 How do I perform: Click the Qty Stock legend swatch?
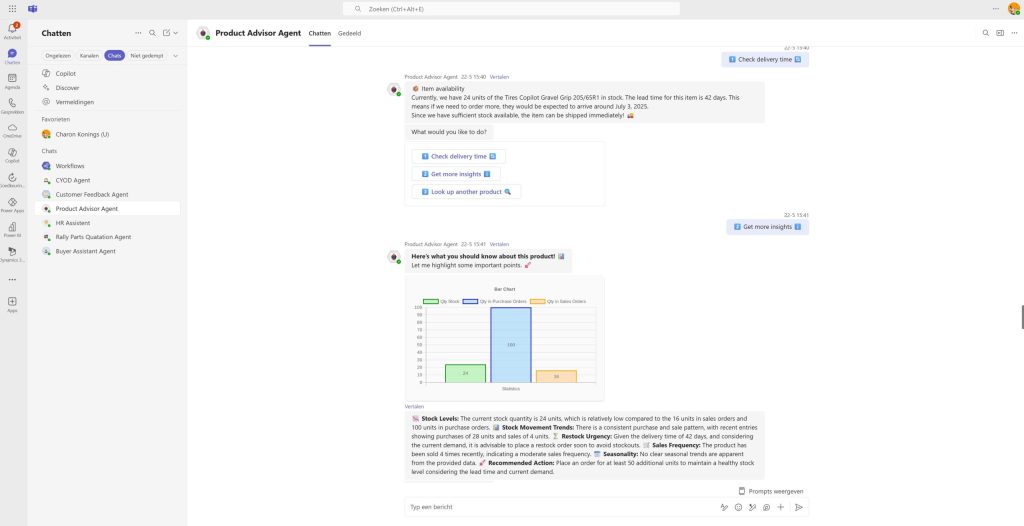pos(431,301)
